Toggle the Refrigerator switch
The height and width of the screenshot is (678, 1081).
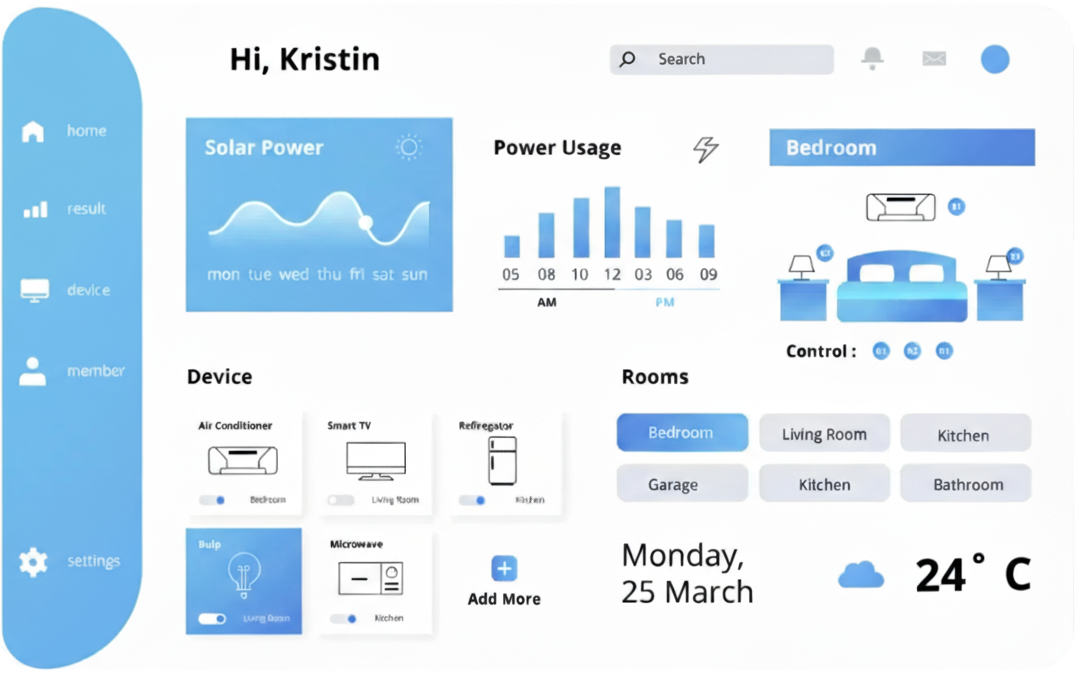pos(472,500)
